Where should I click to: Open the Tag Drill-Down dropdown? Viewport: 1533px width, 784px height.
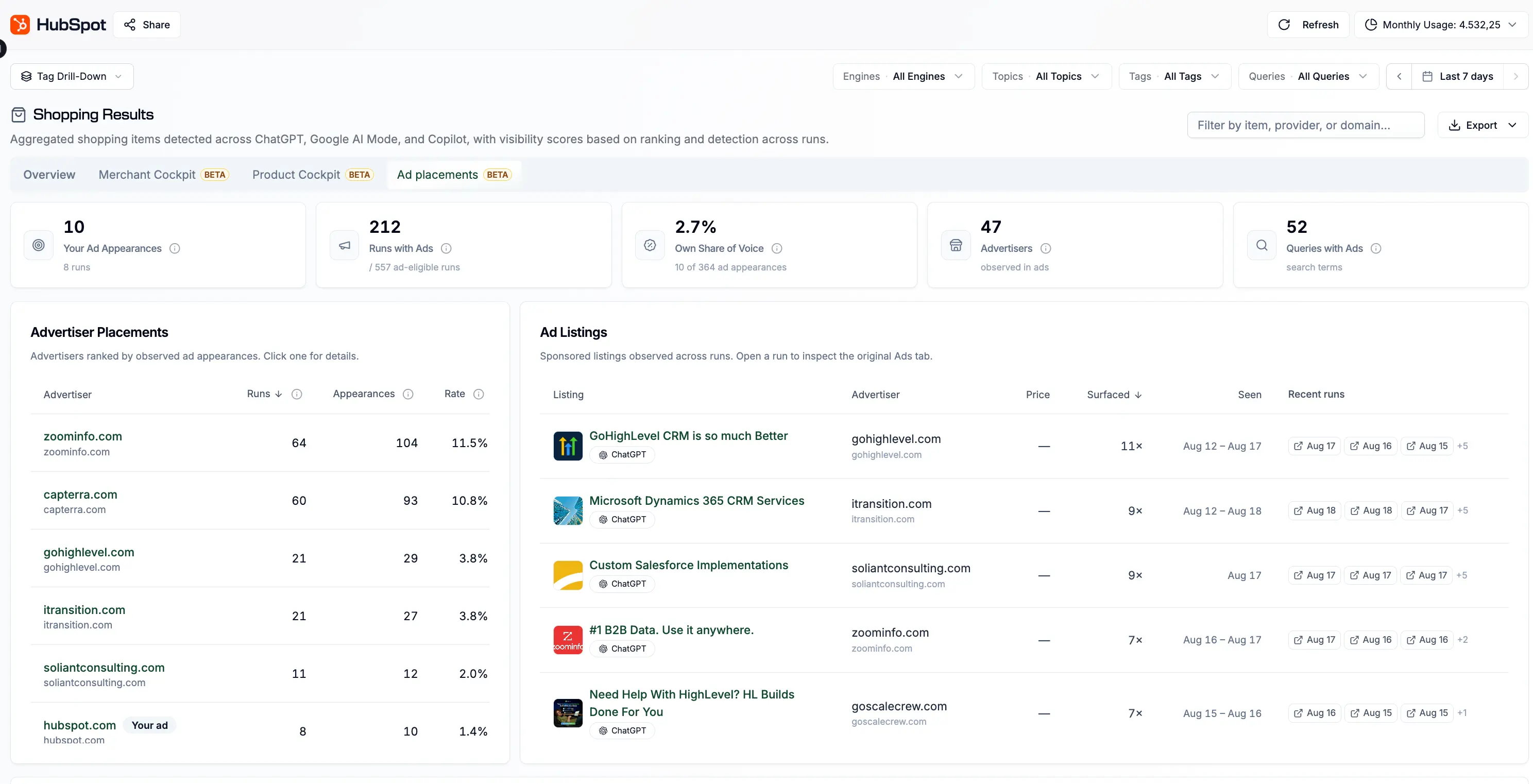(x=72, y=76)
